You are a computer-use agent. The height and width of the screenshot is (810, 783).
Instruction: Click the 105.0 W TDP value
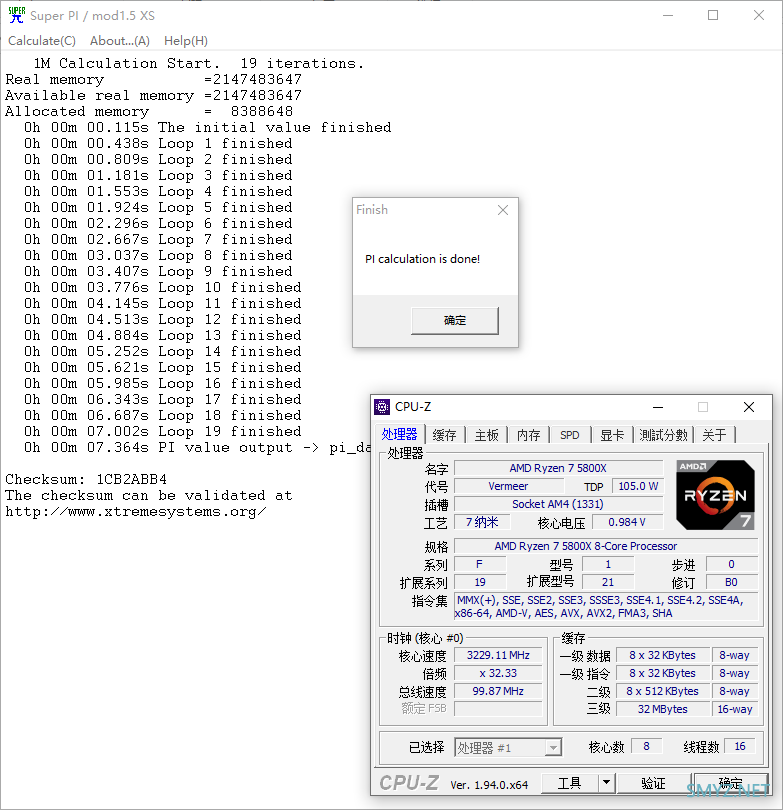point(638,486)
